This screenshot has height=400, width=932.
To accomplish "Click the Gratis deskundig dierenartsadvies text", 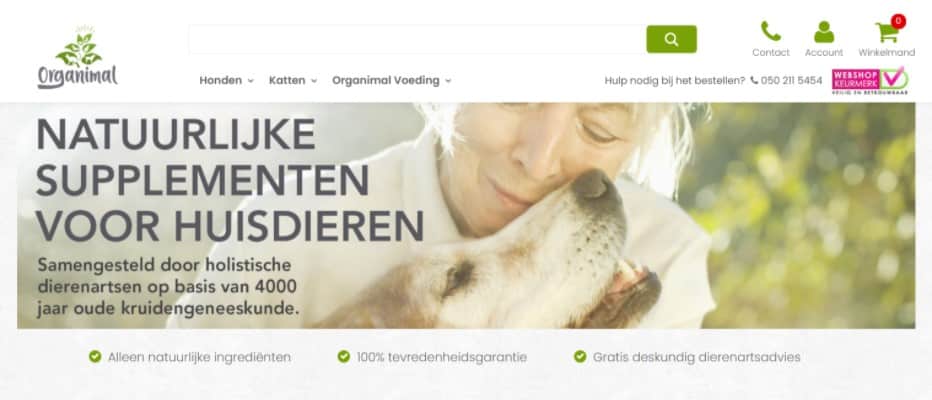I will (697, 357).
